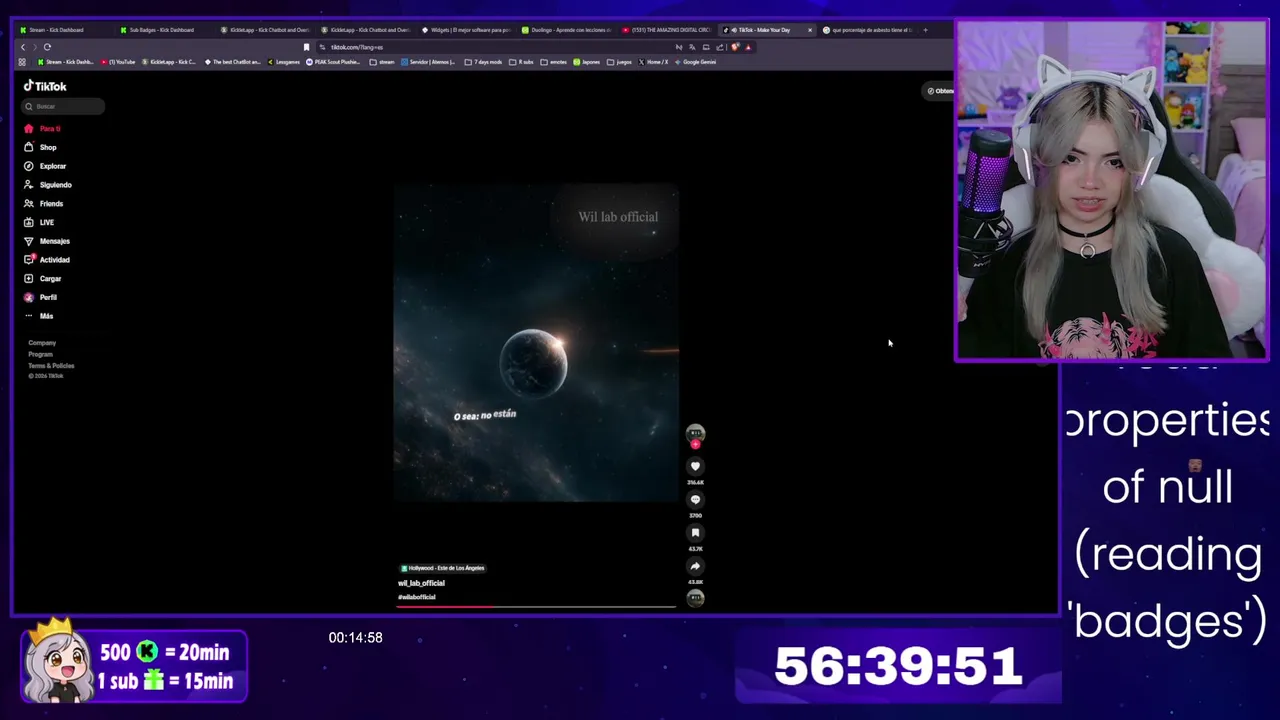Save the video with the bookmark icon
The height and width of the screenshot is (720, 1280).
tap(695, 532)
